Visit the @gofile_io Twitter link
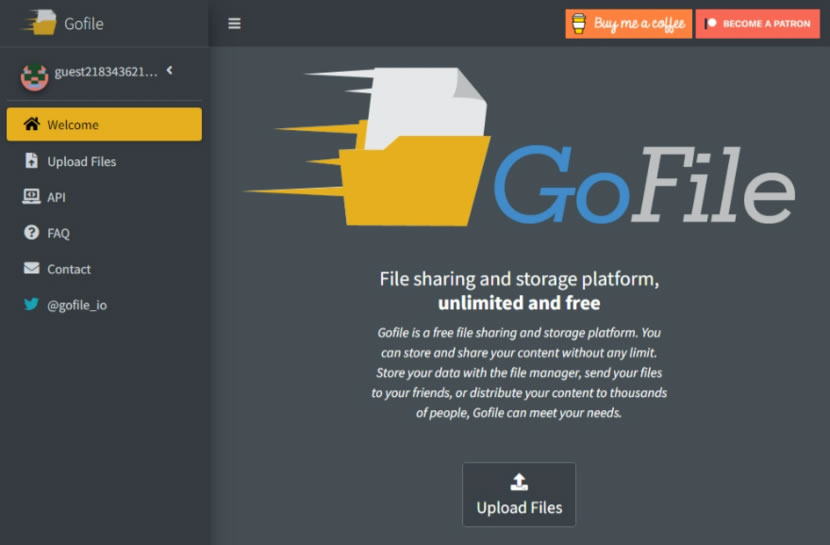Screen dimensions: 830x545 77,306
